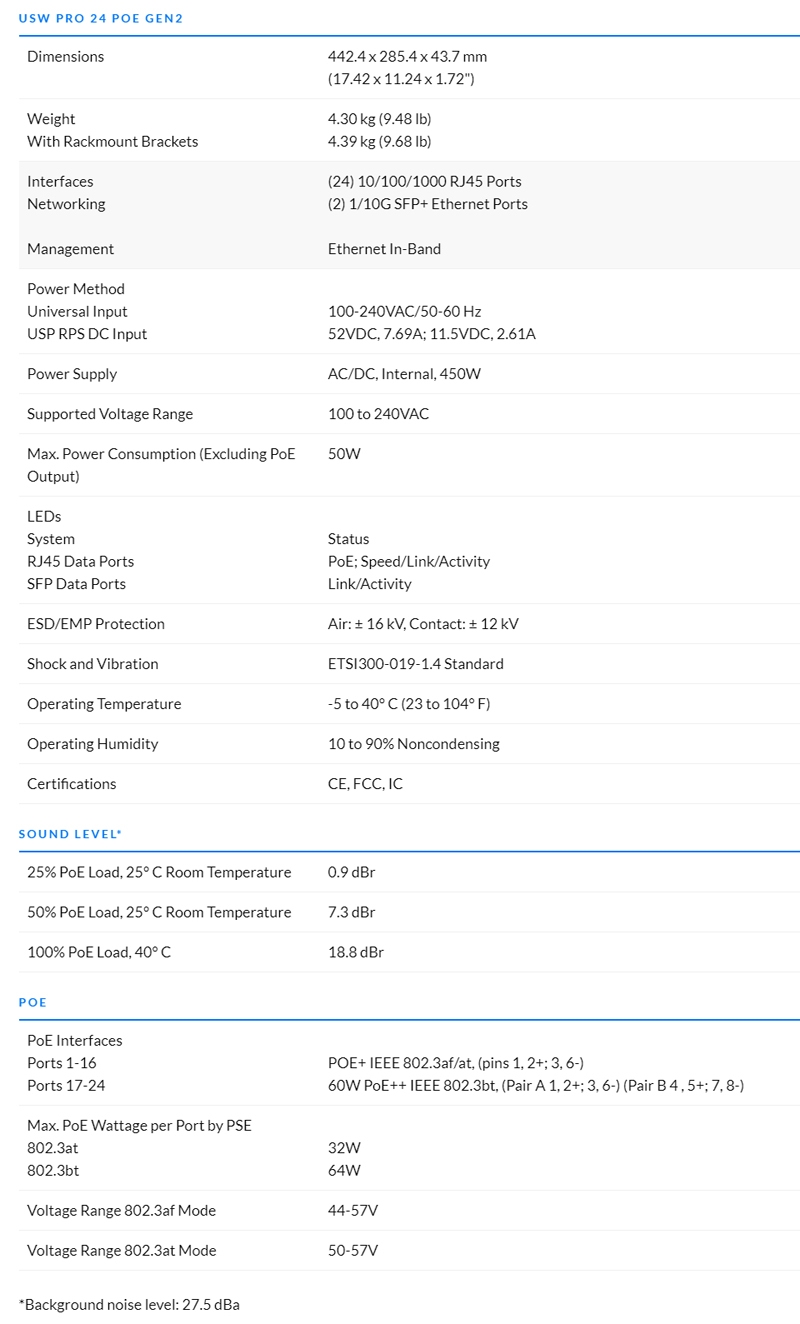The image size is (800, 1324).
Task: Select the Max. PoE Wattage per Port label
Action: (x=139, y=1126)
